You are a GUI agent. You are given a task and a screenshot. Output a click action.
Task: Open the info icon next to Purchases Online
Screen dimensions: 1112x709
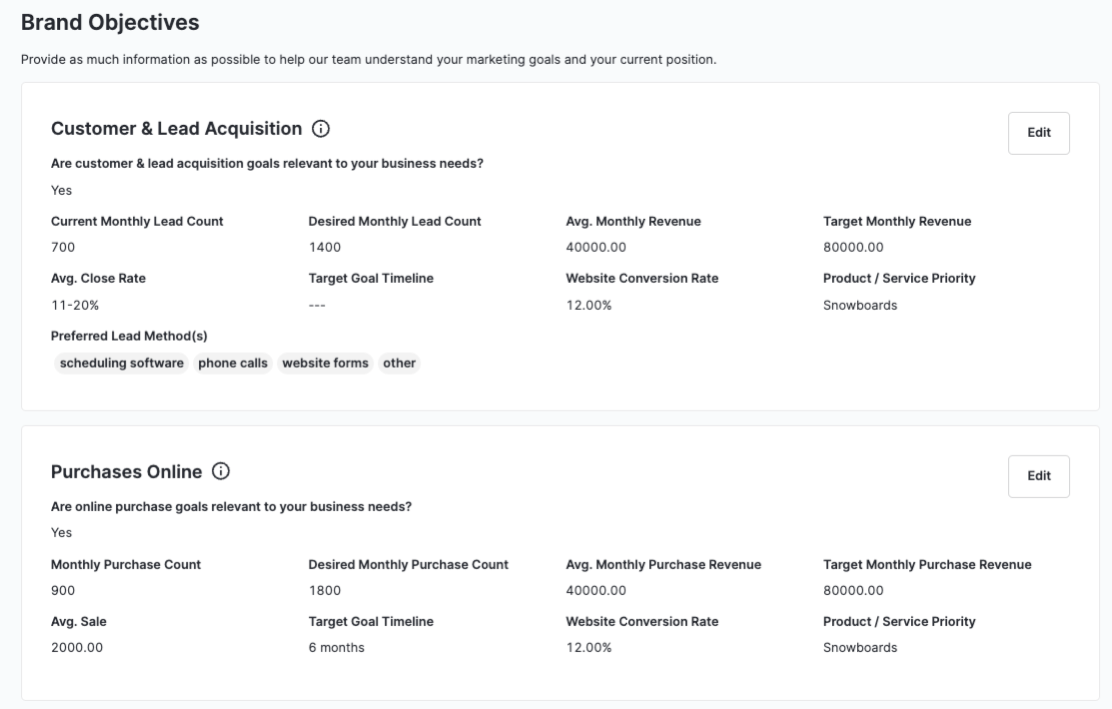point(221,471)
